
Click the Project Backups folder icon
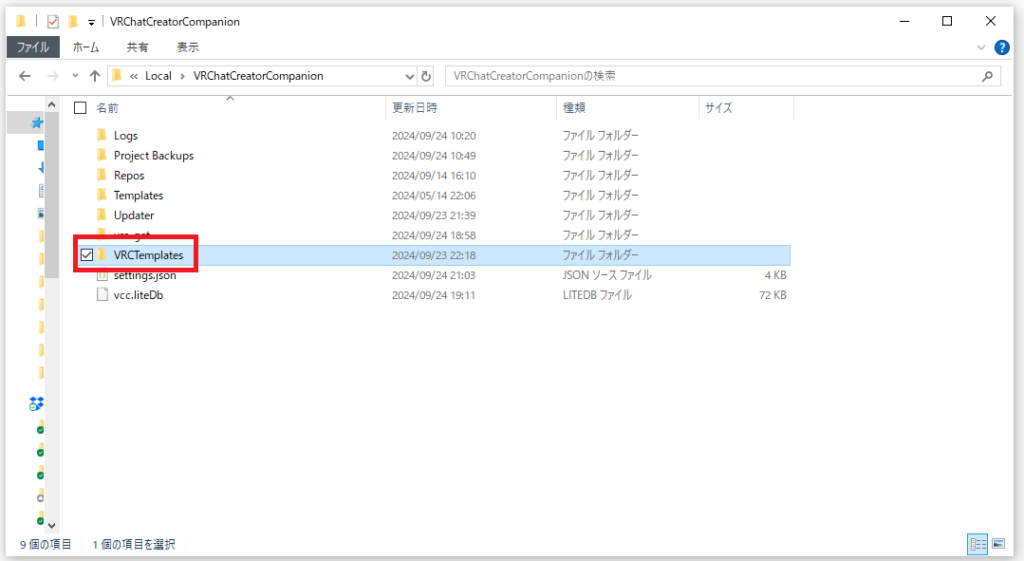click(x=102, y=155)
